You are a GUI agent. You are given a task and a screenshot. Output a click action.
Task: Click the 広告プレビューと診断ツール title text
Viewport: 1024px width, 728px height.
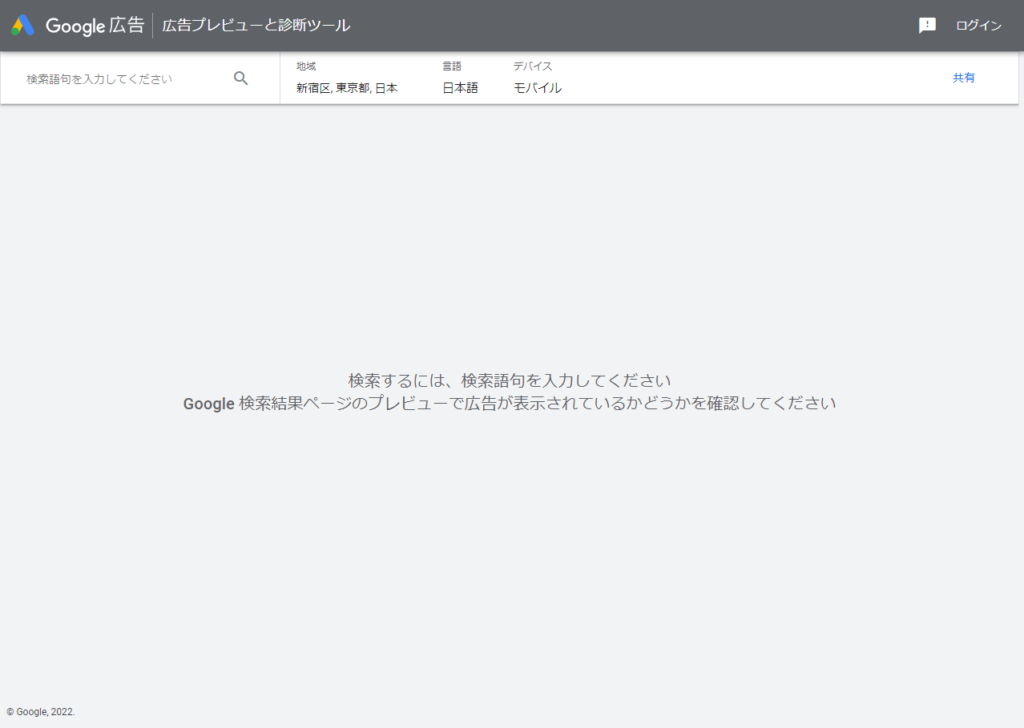point(256,25)
